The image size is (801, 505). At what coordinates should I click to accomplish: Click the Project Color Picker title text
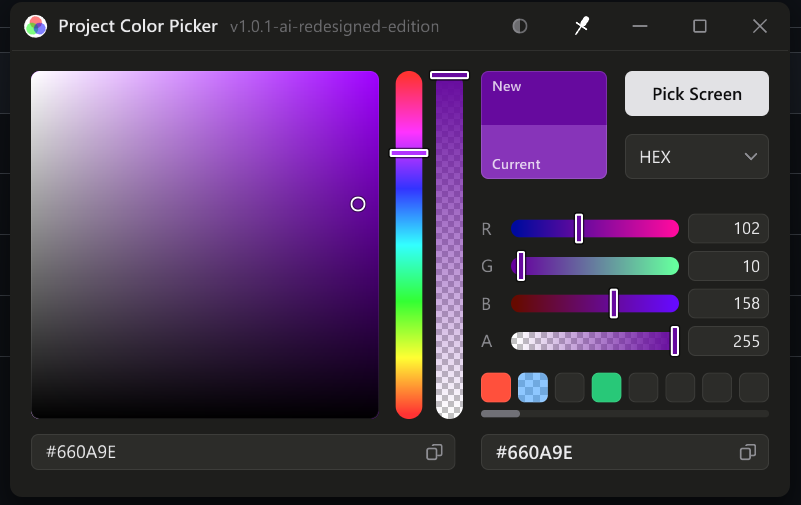coord(138,27)
